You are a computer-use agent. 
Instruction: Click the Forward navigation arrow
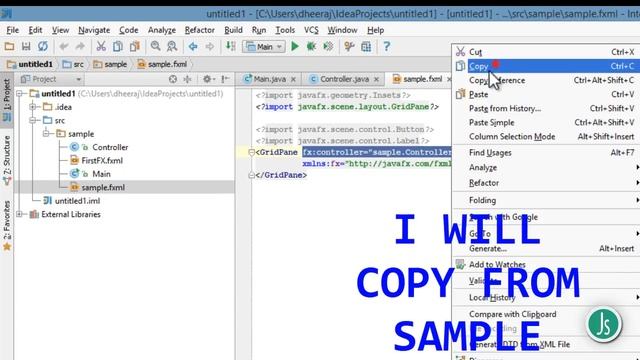209,47
